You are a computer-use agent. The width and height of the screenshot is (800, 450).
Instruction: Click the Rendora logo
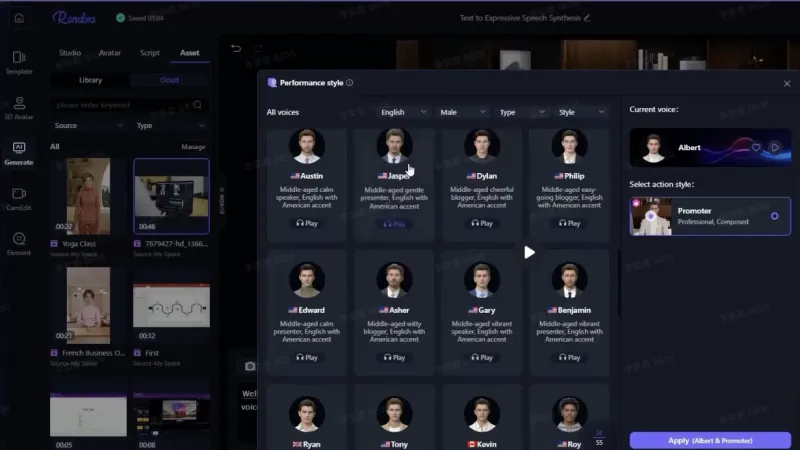[x=74, y=18]
